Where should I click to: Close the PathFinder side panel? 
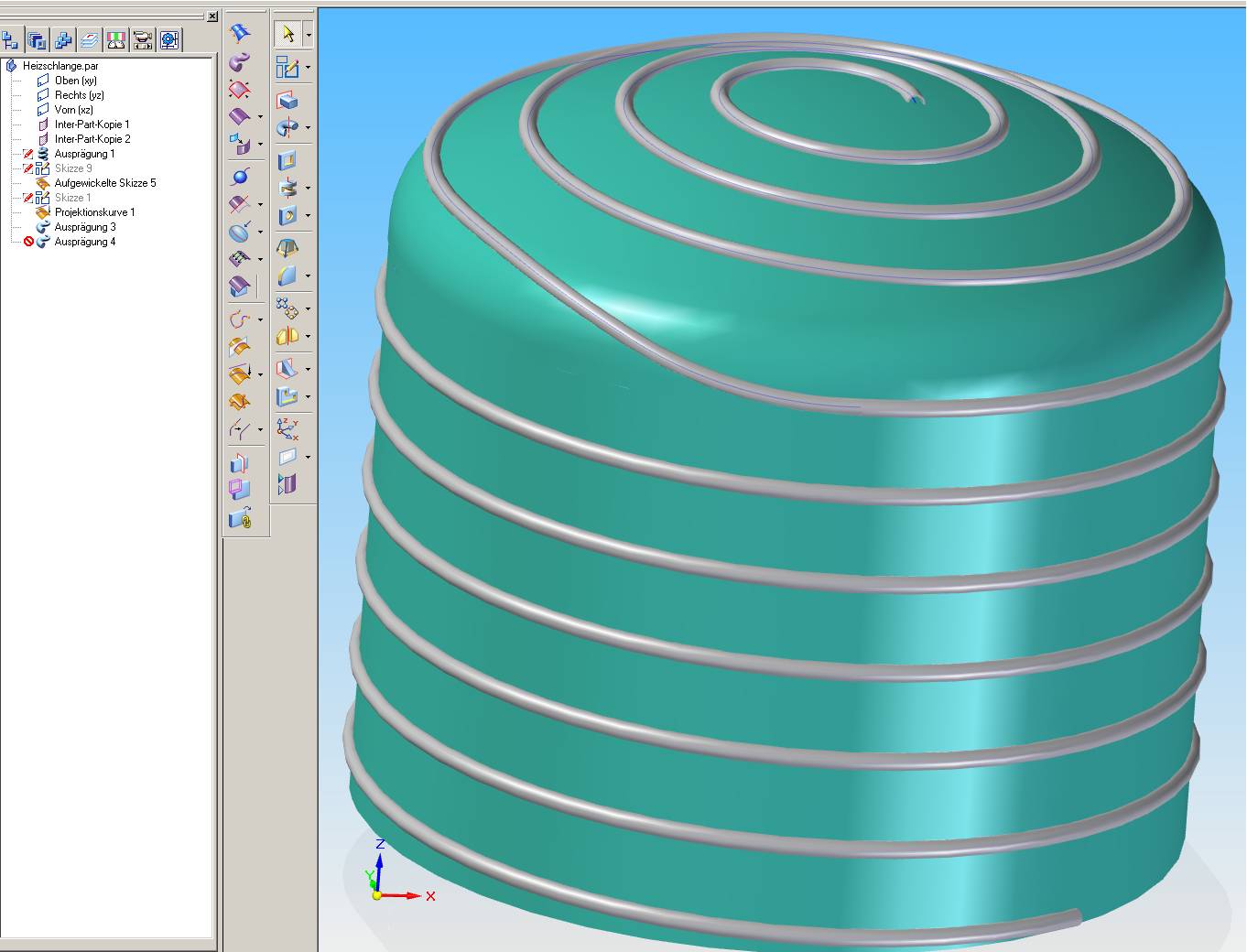coord(212,16)
